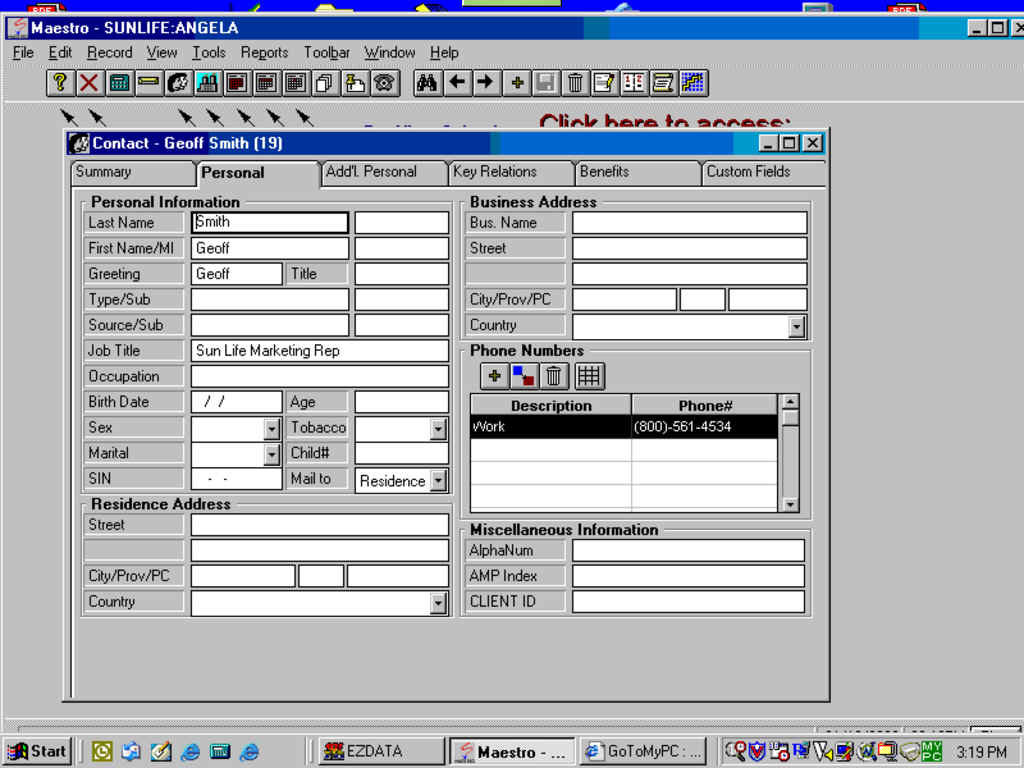
Task: Click the main toolbar trash can icon
Action: (x=575, y=83)
